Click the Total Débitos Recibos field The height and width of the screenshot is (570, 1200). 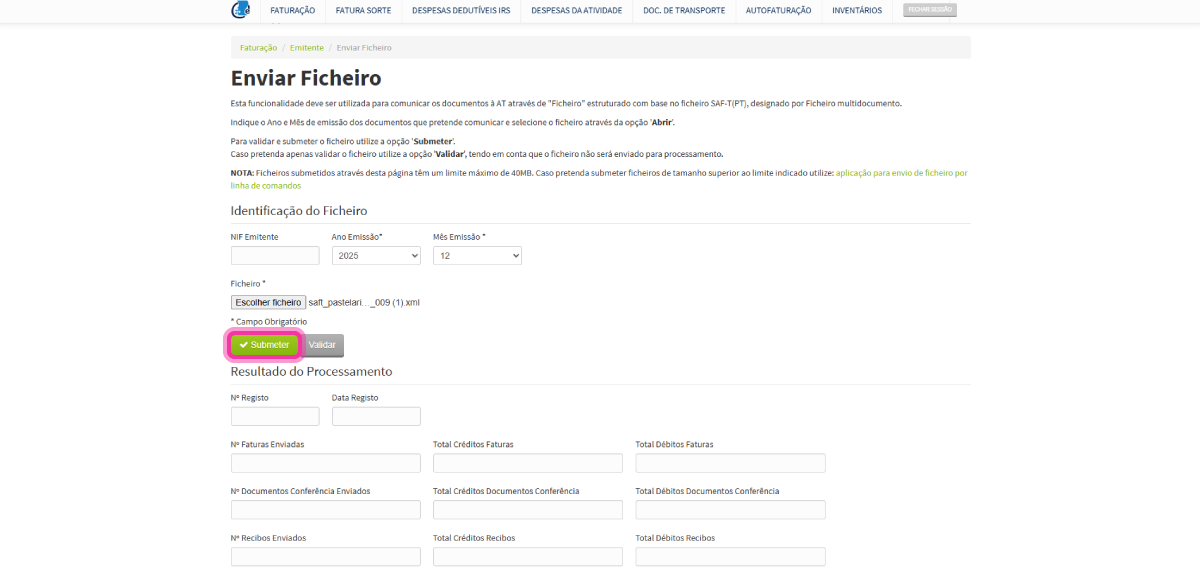pos(730,557)
